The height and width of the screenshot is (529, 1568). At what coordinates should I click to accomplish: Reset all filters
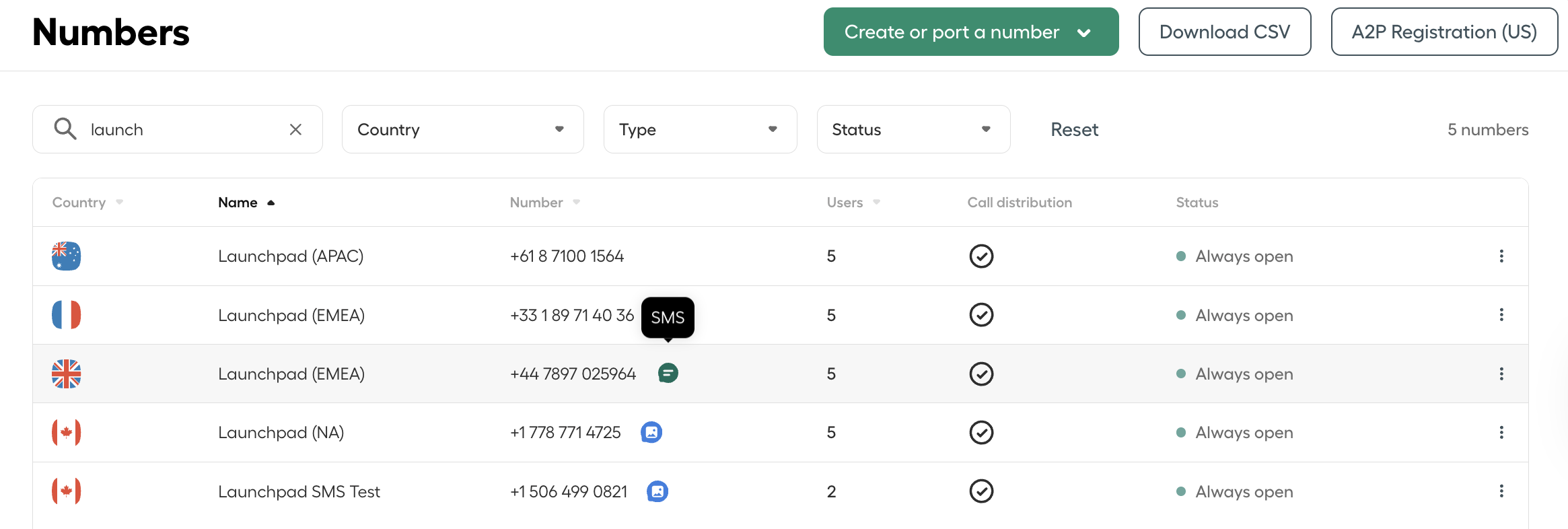coord(1074,129)
